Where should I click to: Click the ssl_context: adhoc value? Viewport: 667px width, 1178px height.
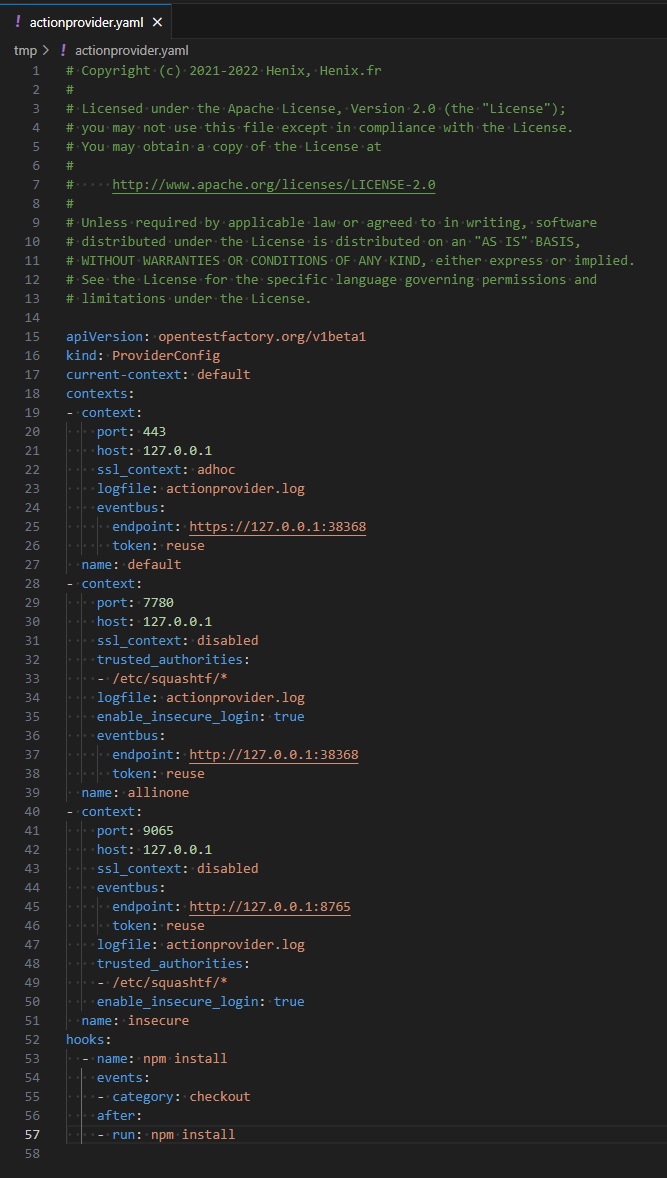(x=215, y=469)
